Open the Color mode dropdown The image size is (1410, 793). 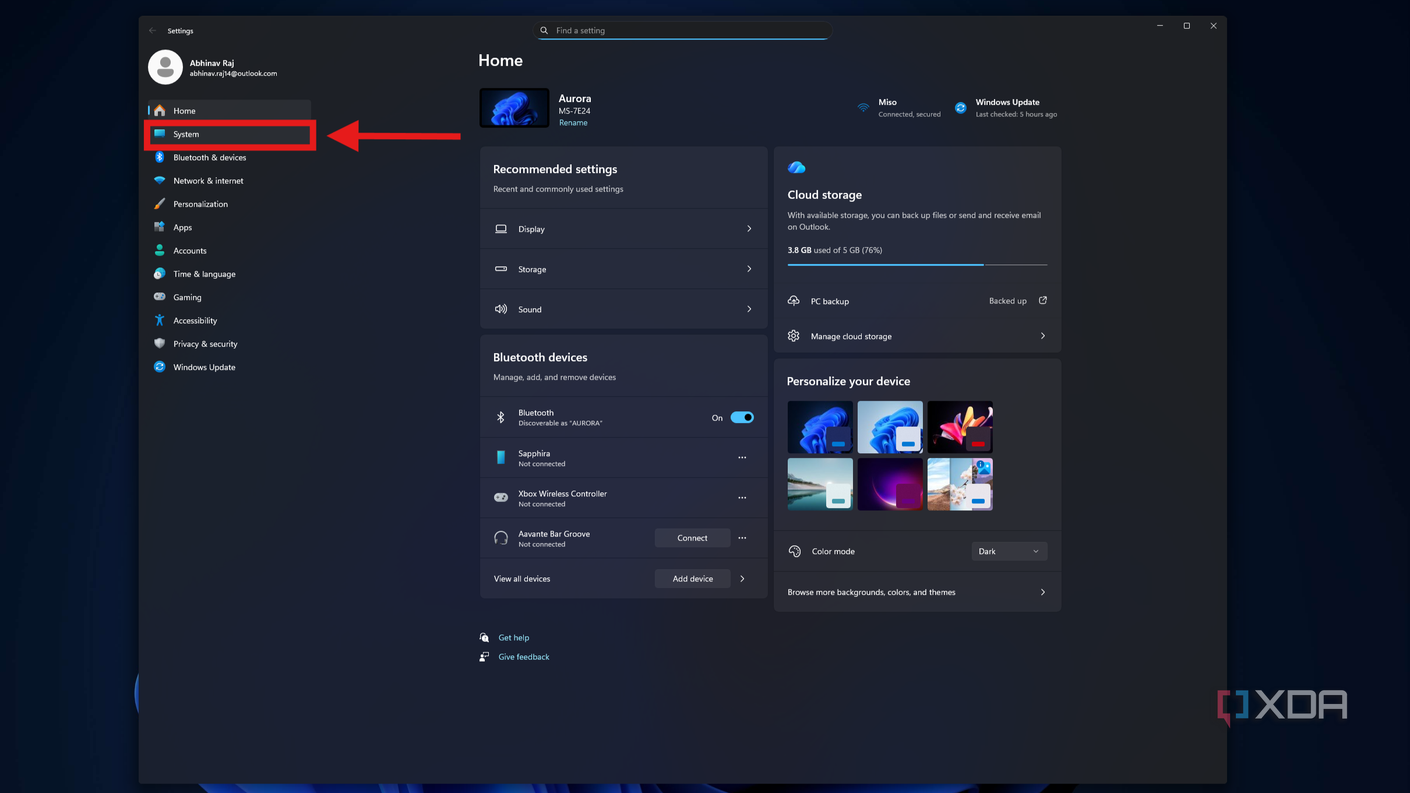pos(1008,551)
